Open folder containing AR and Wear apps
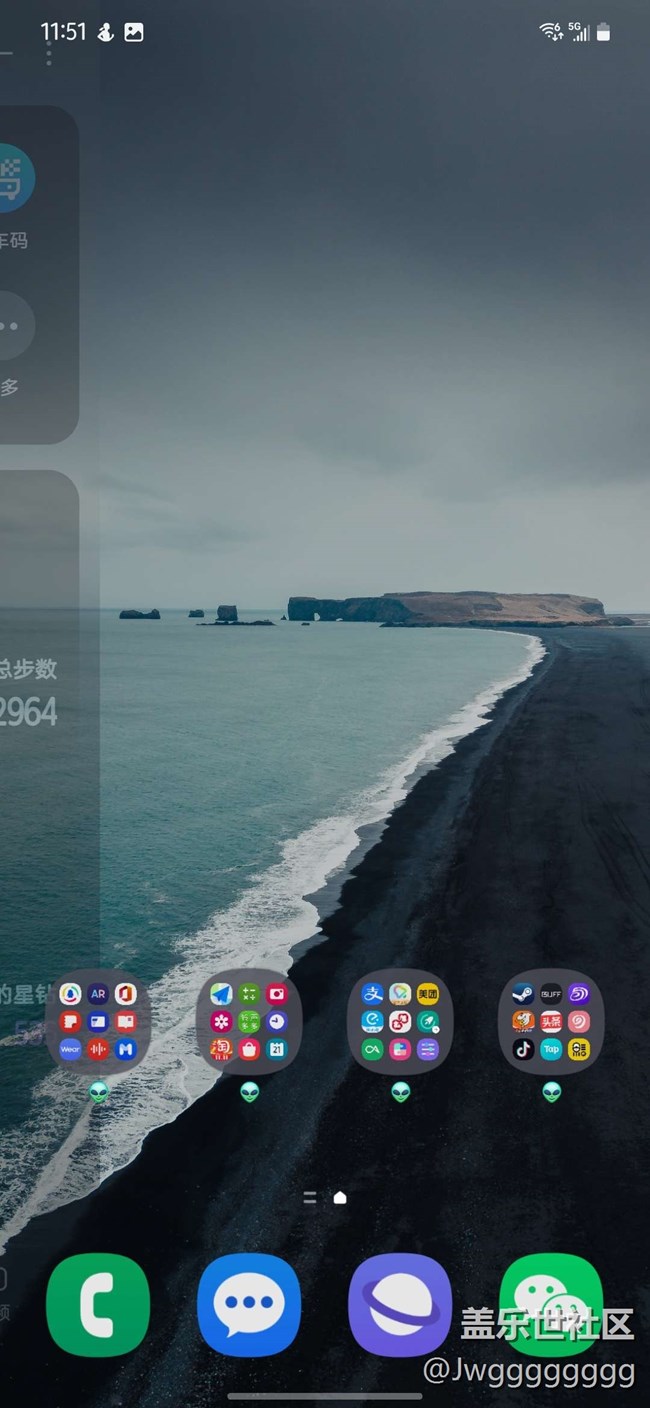The image size is (650, 1408). click(x=98, y=1021)
